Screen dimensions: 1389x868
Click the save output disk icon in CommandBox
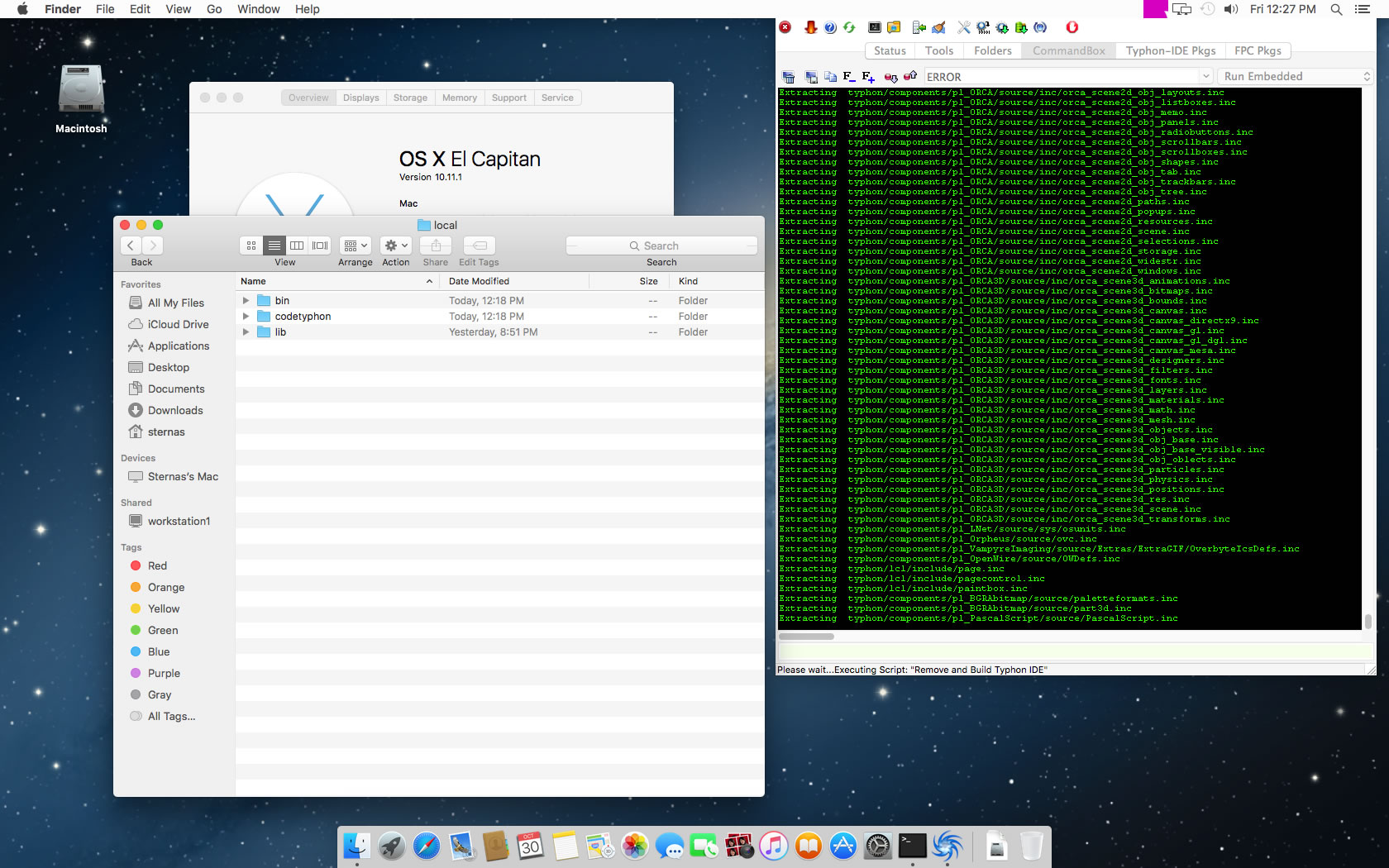(x=811, y=77)
